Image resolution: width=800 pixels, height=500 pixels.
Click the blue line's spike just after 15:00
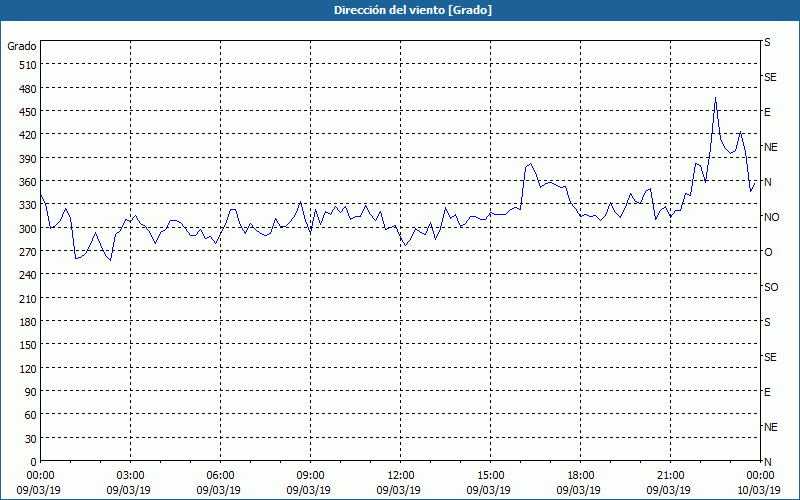pyautogui.click(x=531, y=164)
